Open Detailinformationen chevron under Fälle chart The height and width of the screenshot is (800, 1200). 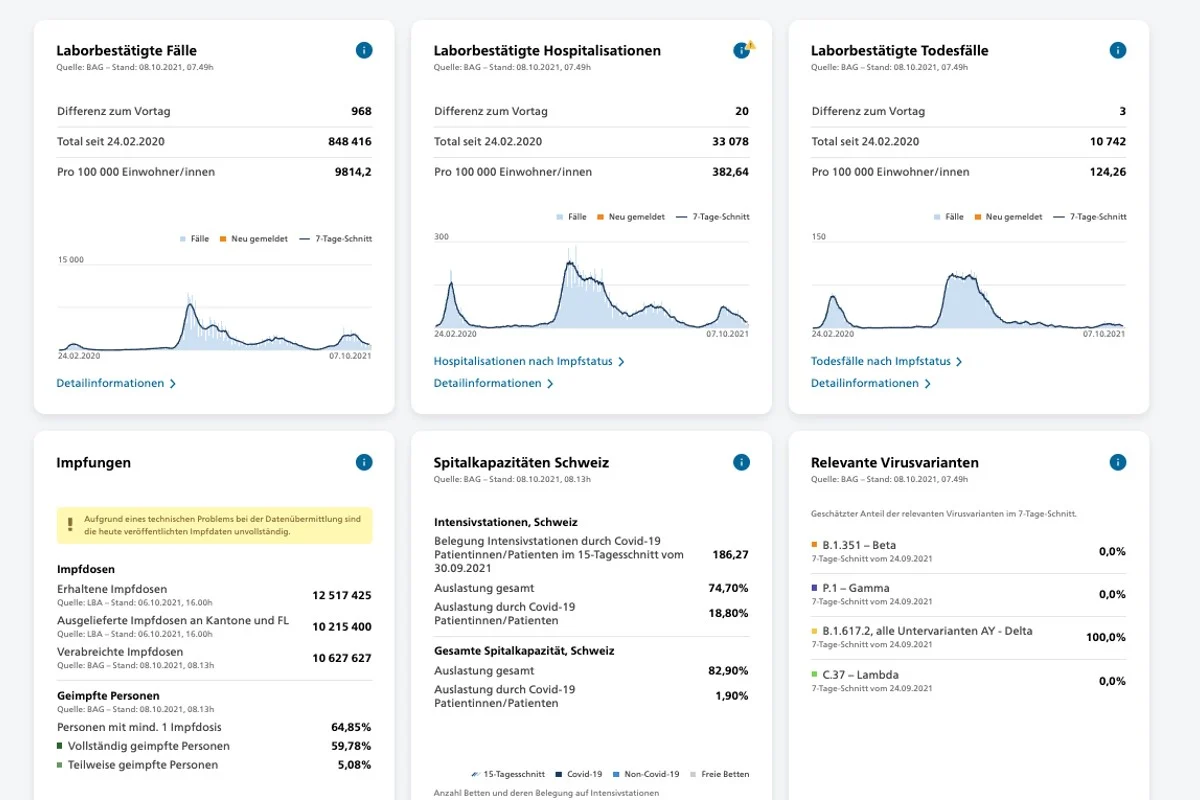172,383
